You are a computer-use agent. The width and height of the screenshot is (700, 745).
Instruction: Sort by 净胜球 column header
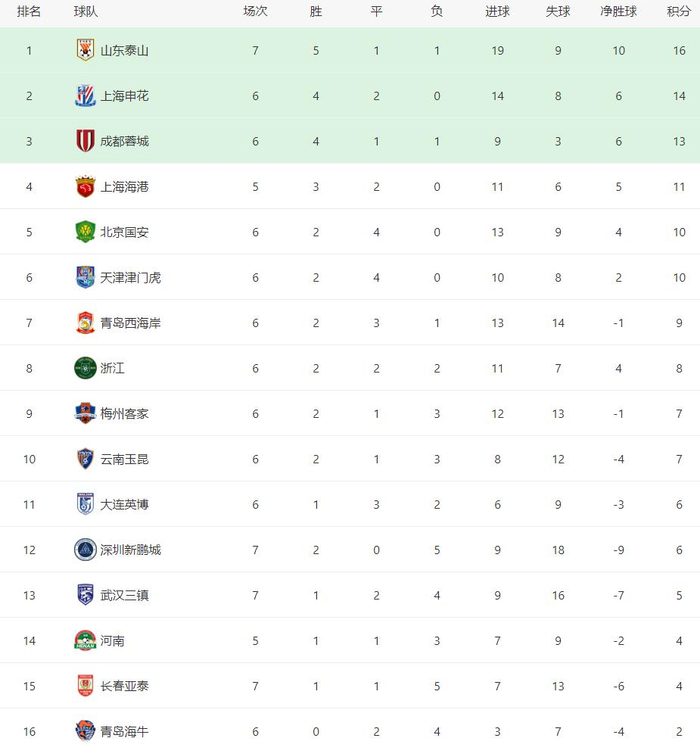point(619,12)
